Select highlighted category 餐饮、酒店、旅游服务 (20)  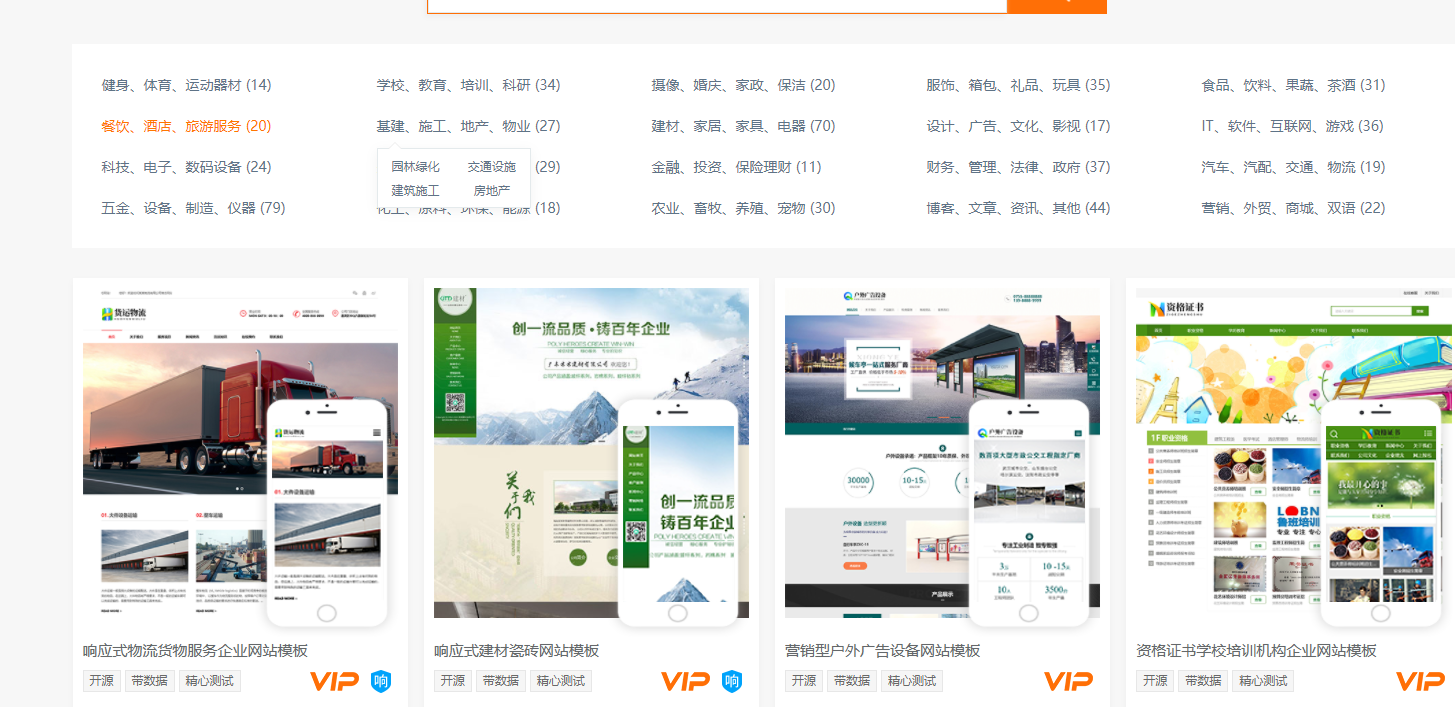click(186, 126)
